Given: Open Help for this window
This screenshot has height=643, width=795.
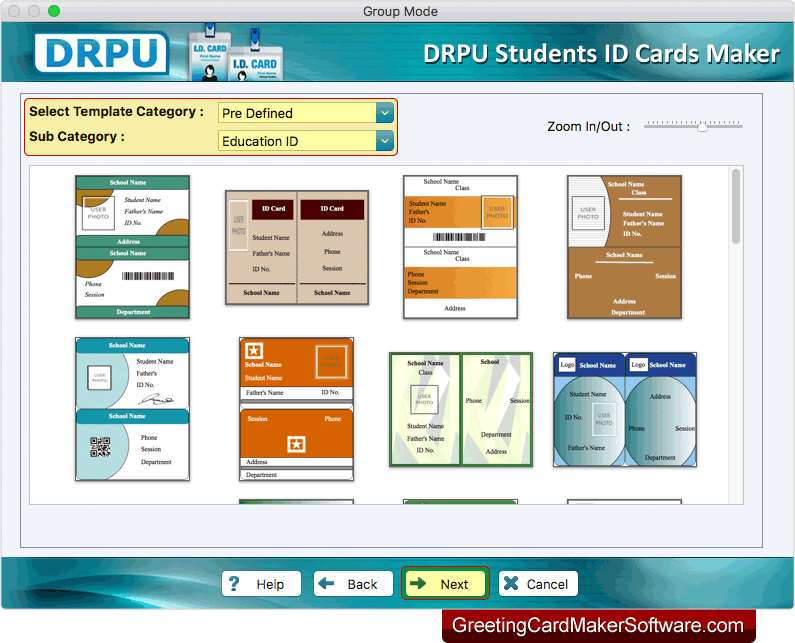Looking at the screenshot, I should point(261,584).
